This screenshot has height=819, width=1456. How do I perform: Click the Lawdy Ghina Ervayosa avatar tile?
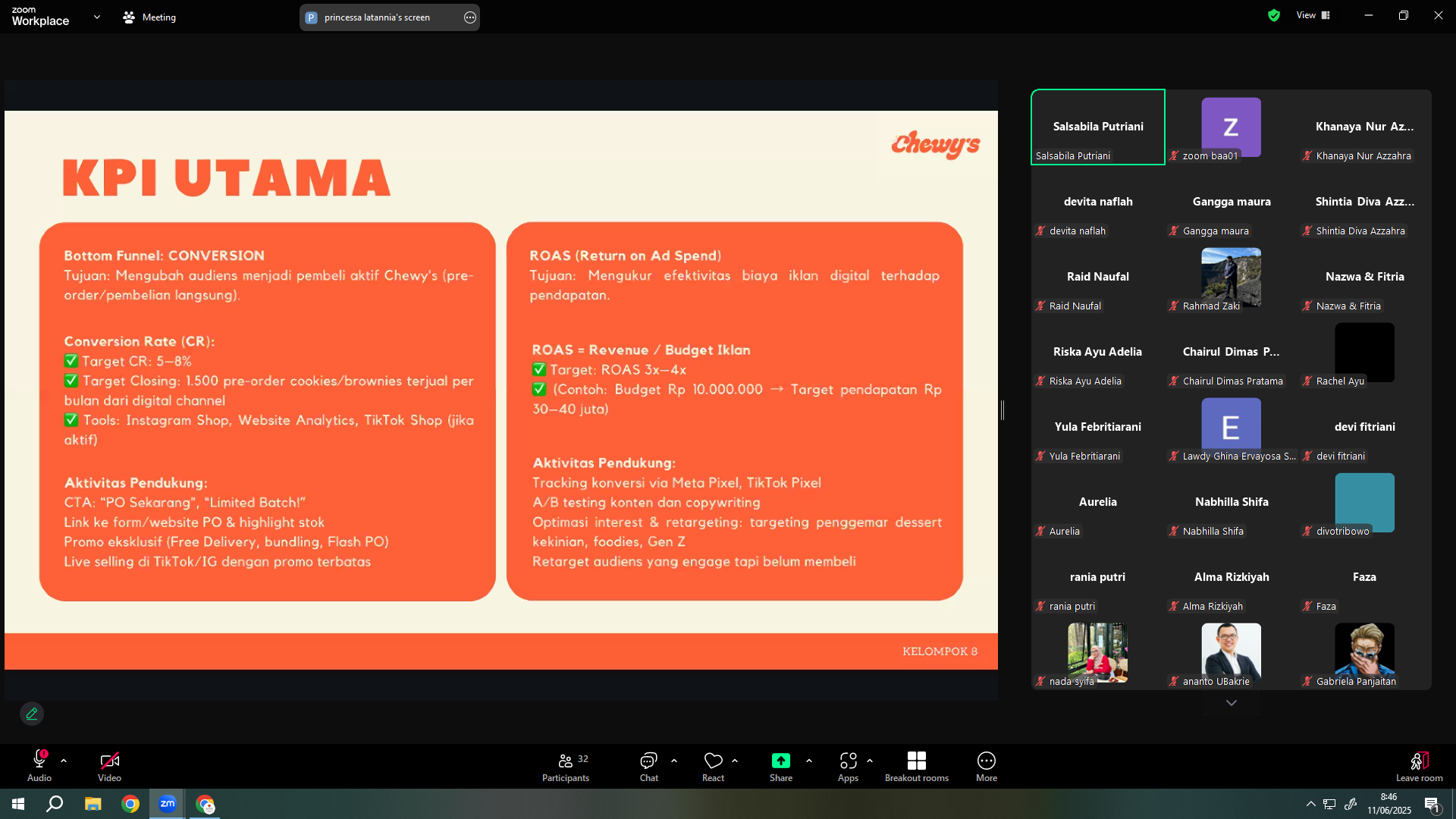tap(1232, 427)
